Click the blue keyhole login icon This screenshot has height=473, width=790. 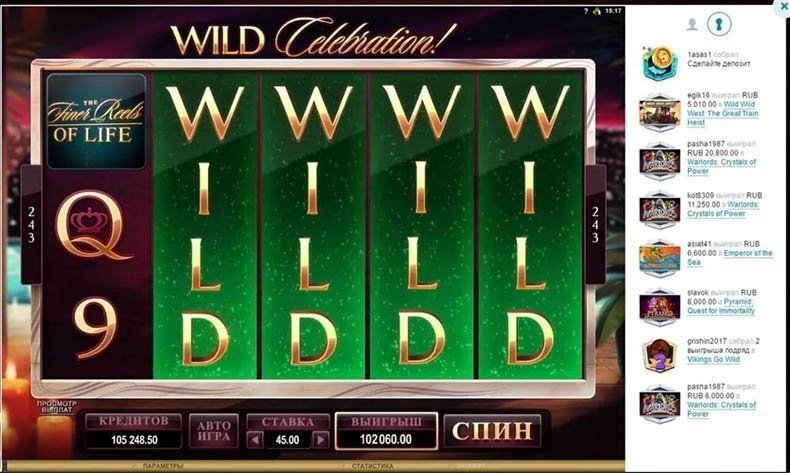click(x=719, y=24)
